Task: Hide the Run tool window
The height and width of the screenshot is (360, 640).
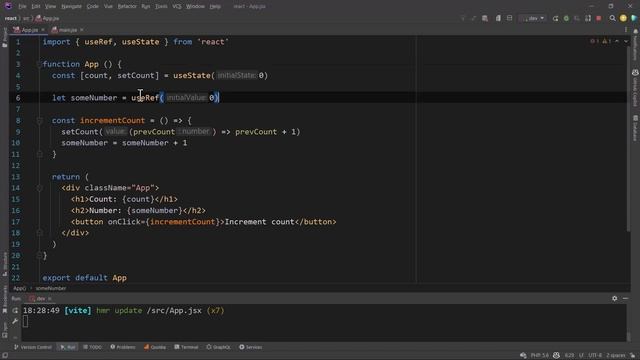Action: click(x=625, y=298)
